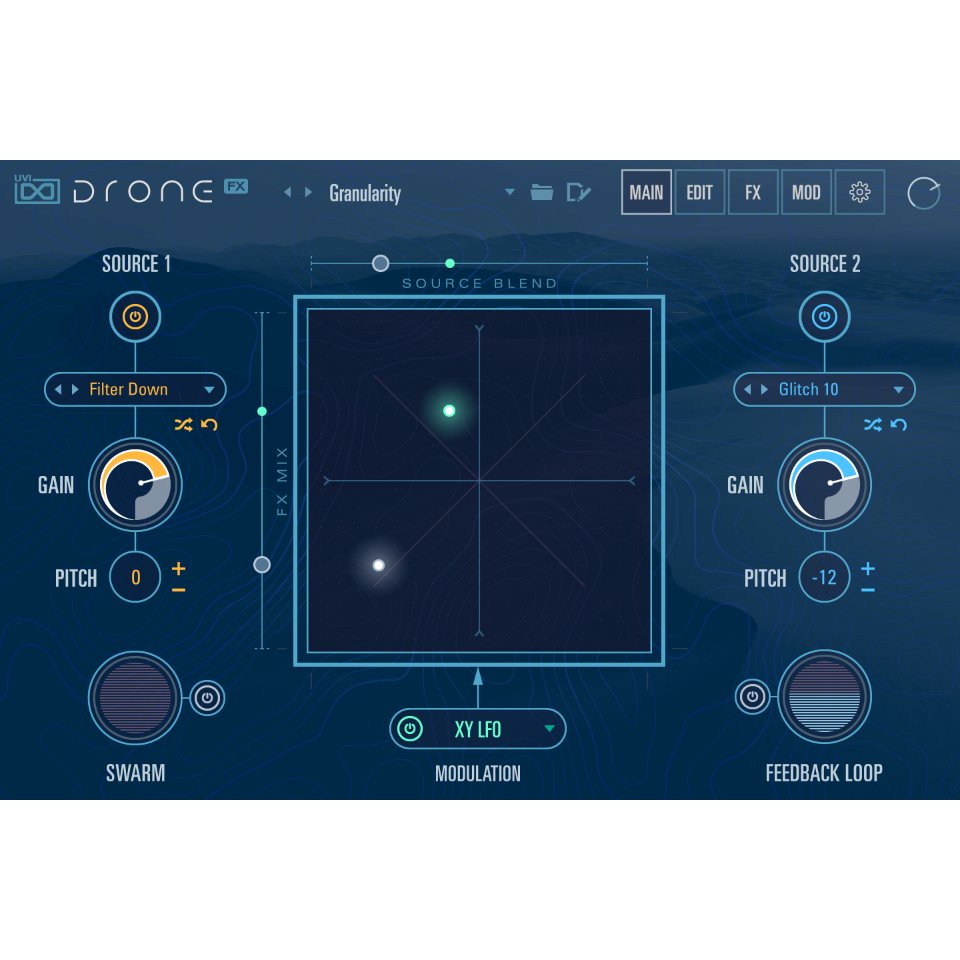Select previous Source 1 sample before Filter Down
Viewport: 960px width, 960px height.
[x=58, y=389]
